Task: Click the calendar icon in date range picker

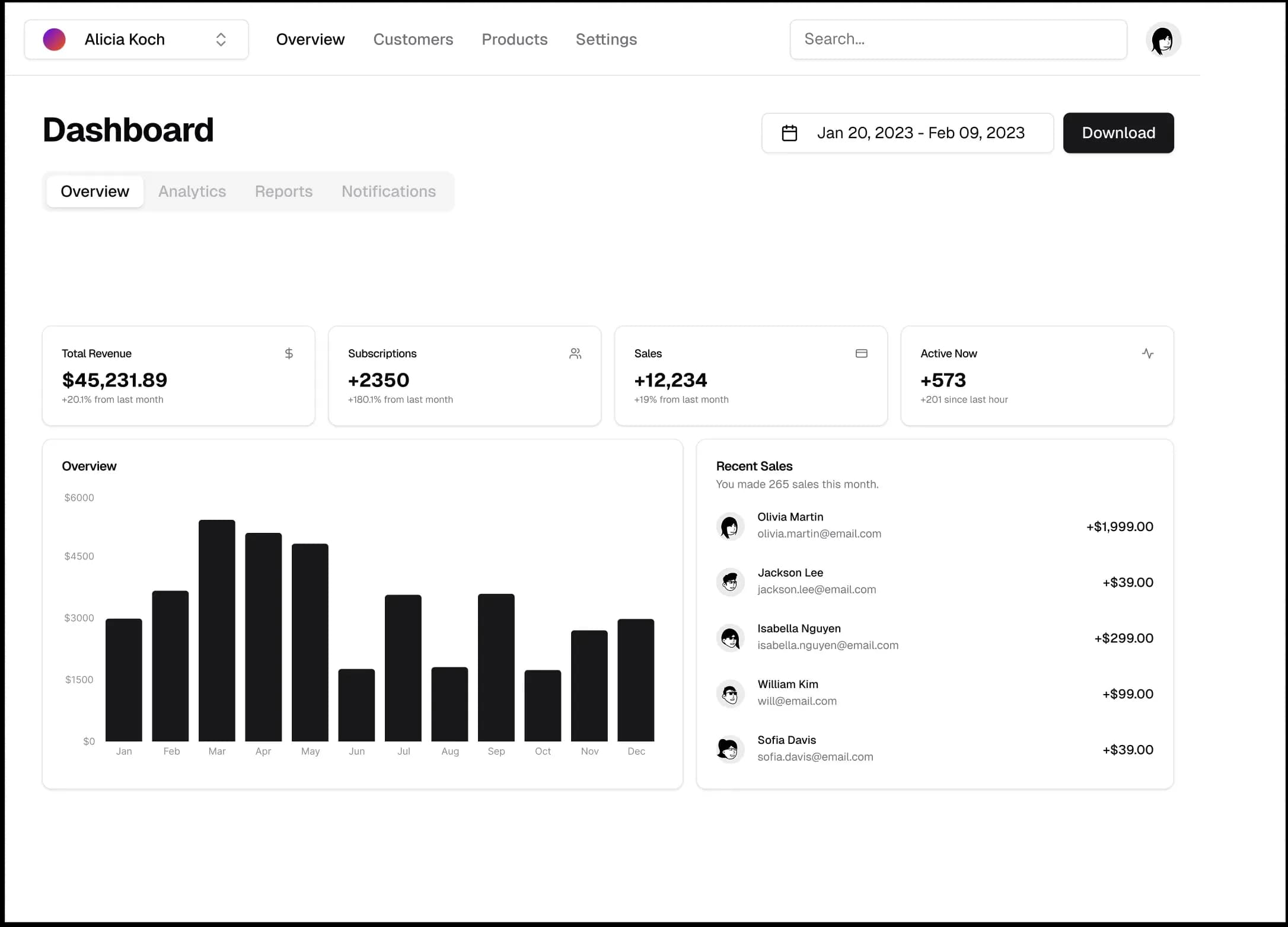Action: point(789,133)
